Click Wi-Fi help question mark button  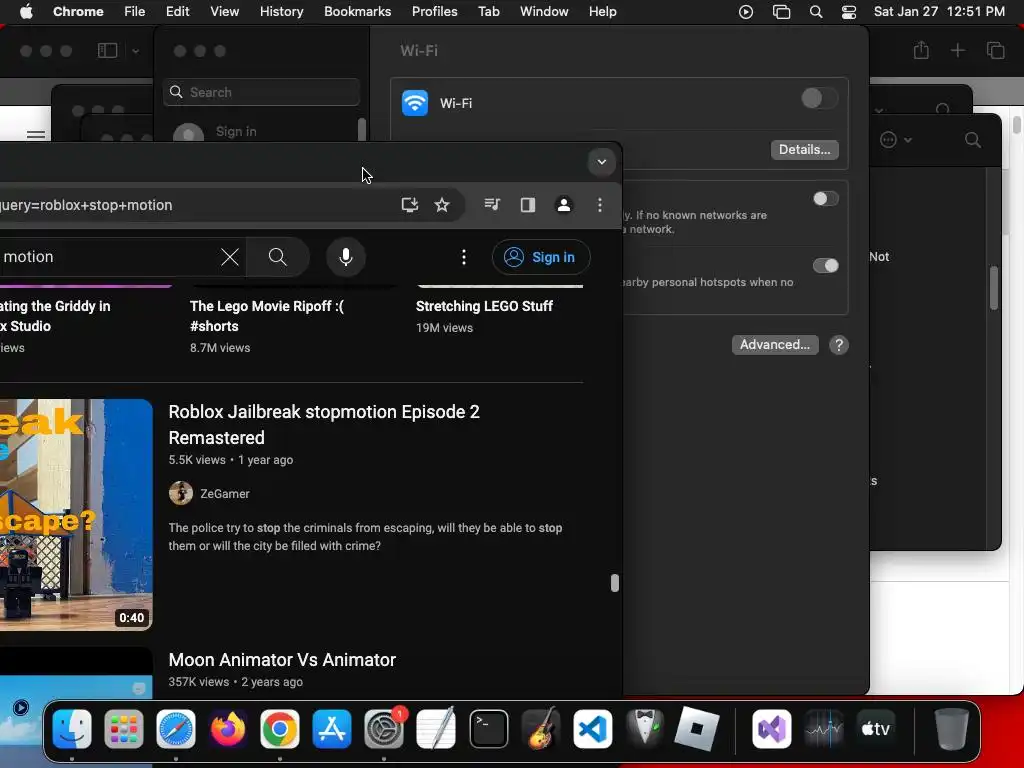tap(839, 345)
